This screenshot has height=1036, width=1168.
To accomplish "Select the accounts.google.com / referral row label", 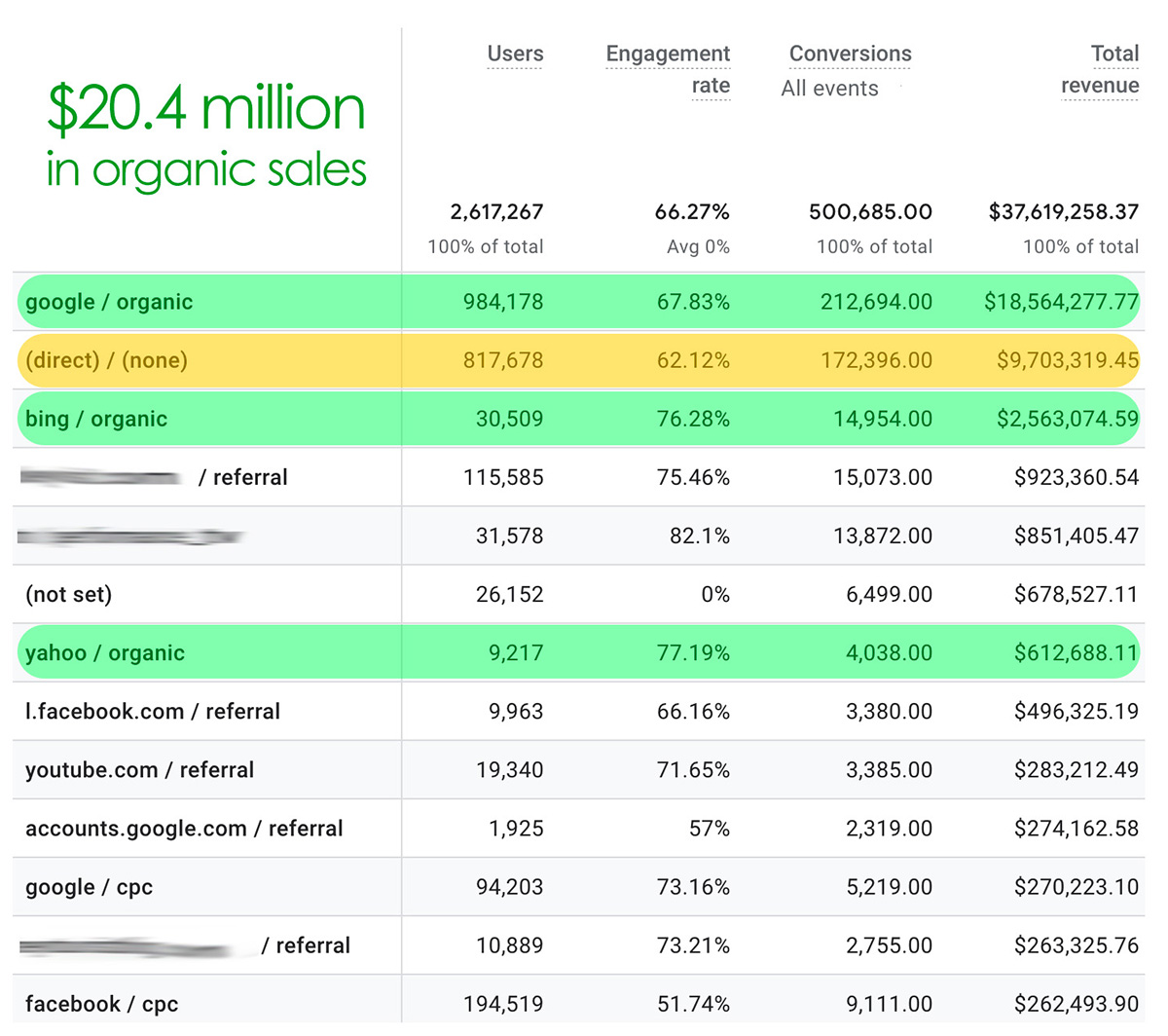I will click(x=184, y=828).
